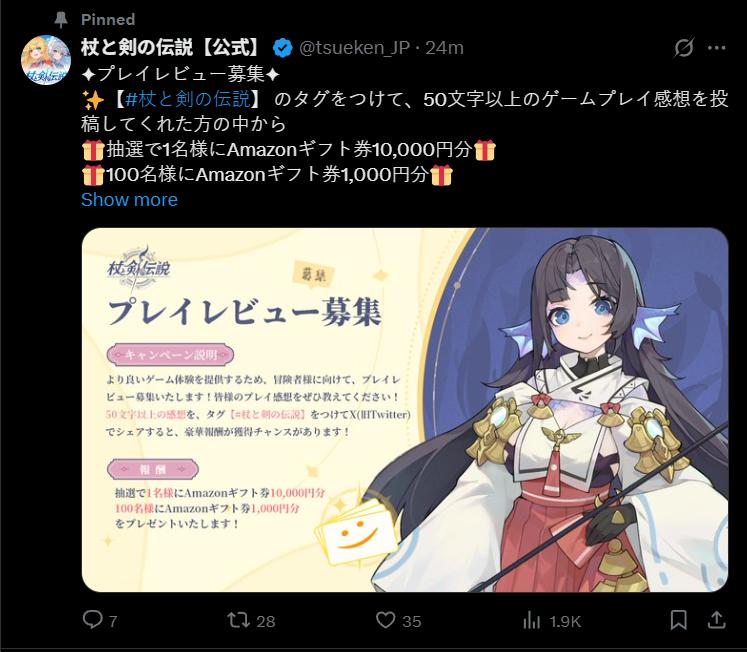Click the like count 35

click(412, 622)
